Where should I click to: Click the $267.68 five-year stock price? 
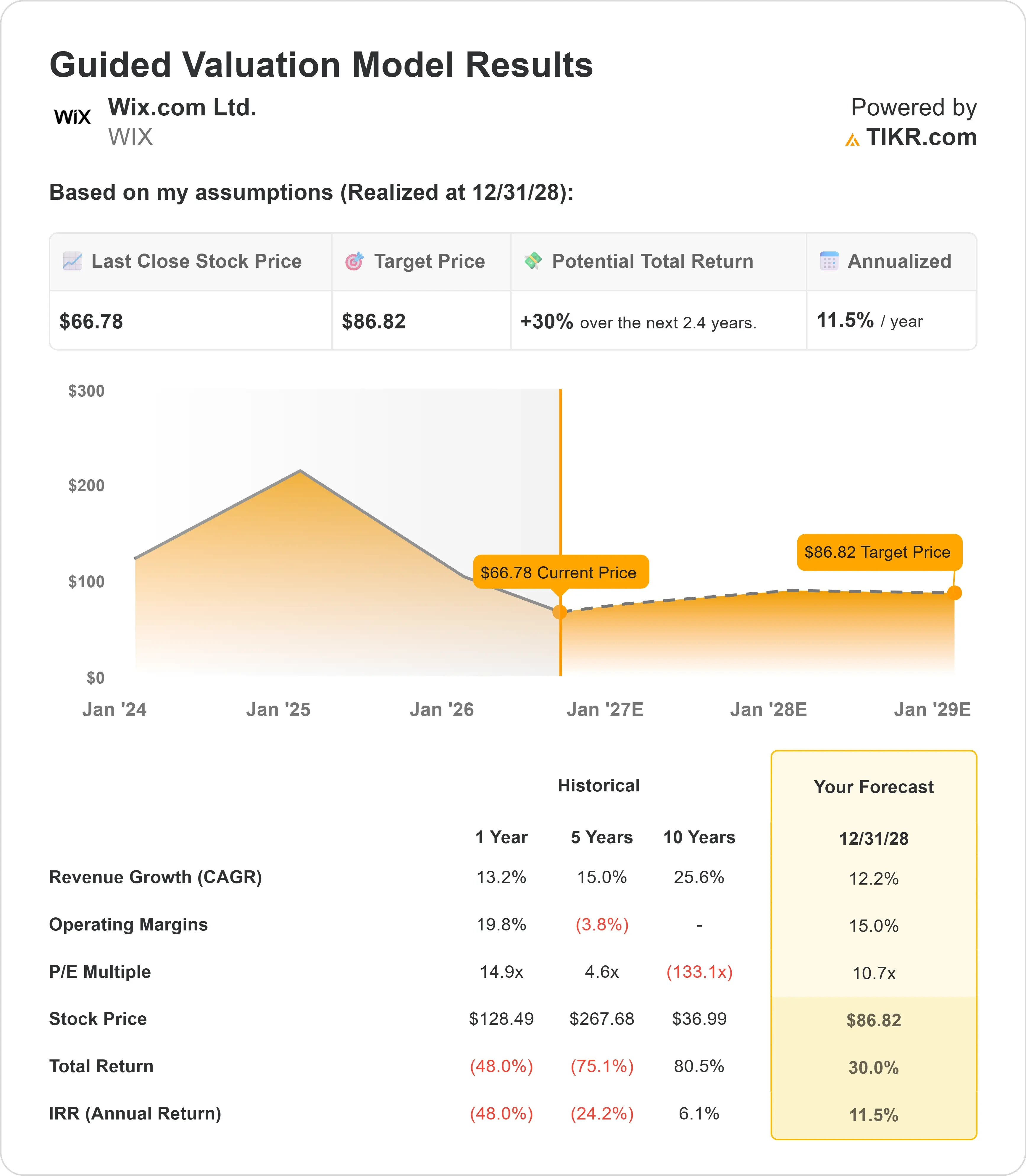602,1019
